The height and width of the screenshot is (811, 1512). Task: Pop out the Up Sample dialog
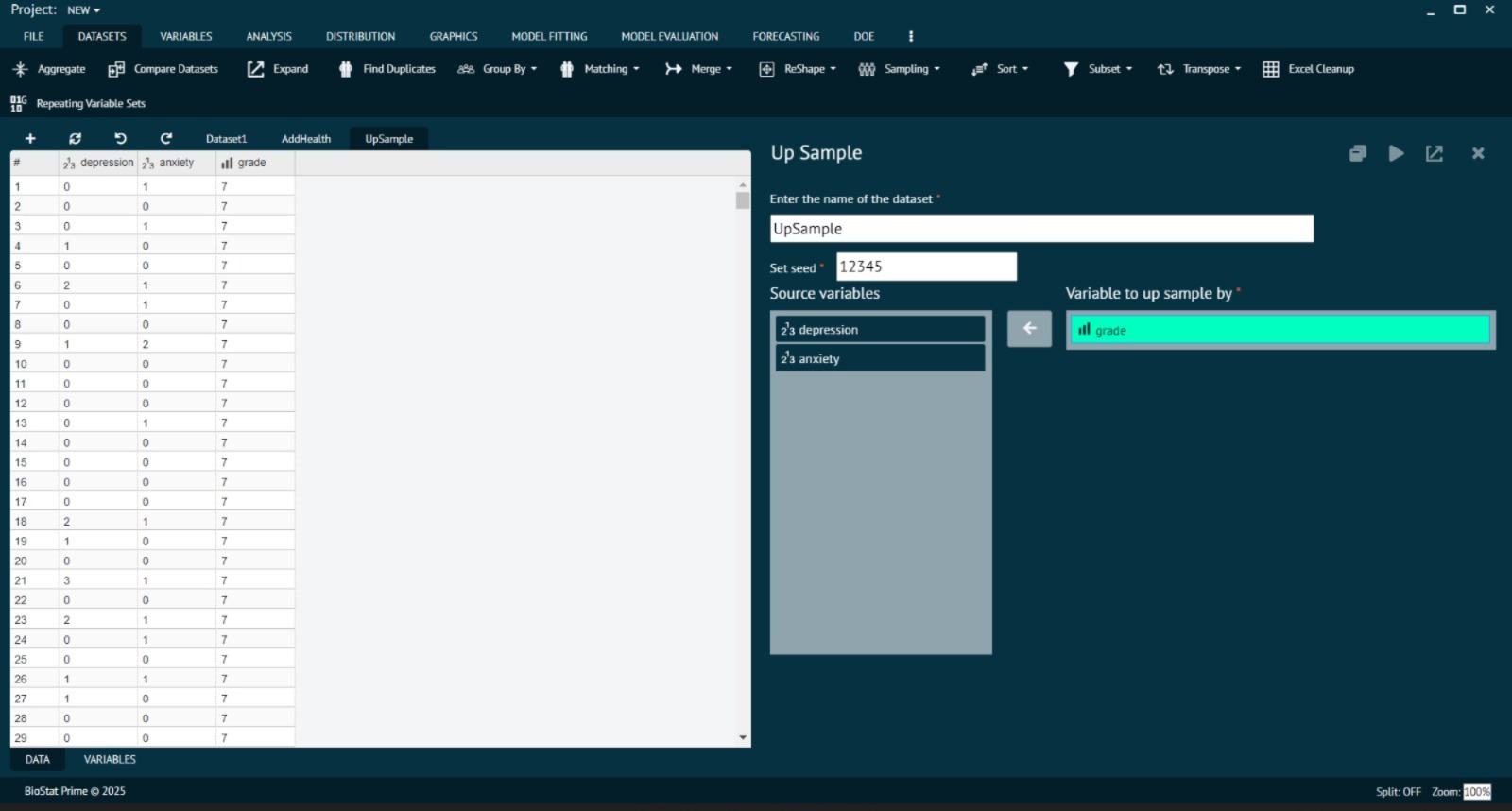point(1434,153)
